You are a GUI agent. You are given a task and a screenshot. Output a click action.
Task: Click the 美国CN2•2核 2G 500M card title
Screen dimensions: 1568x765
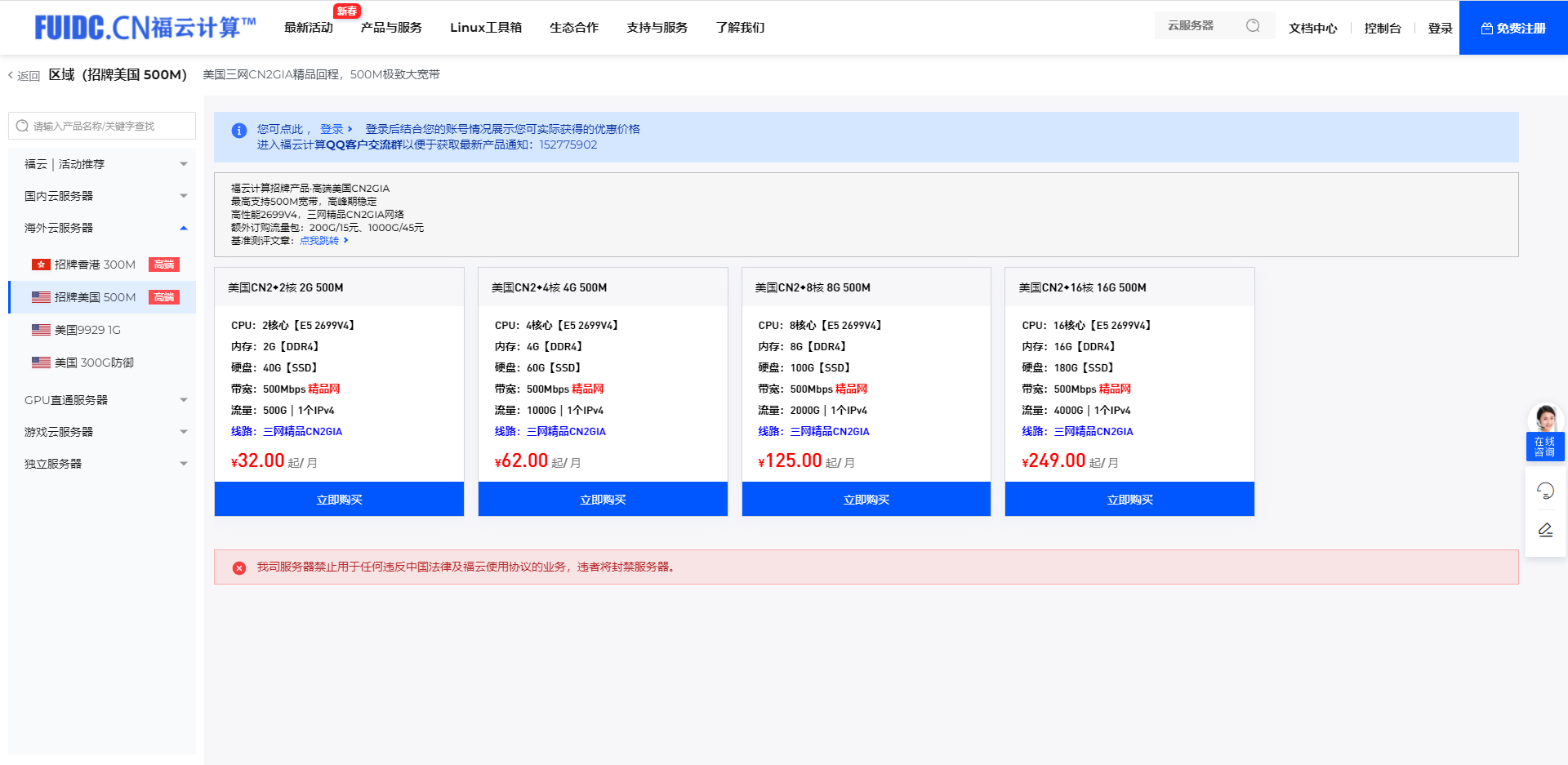(286, 287)
